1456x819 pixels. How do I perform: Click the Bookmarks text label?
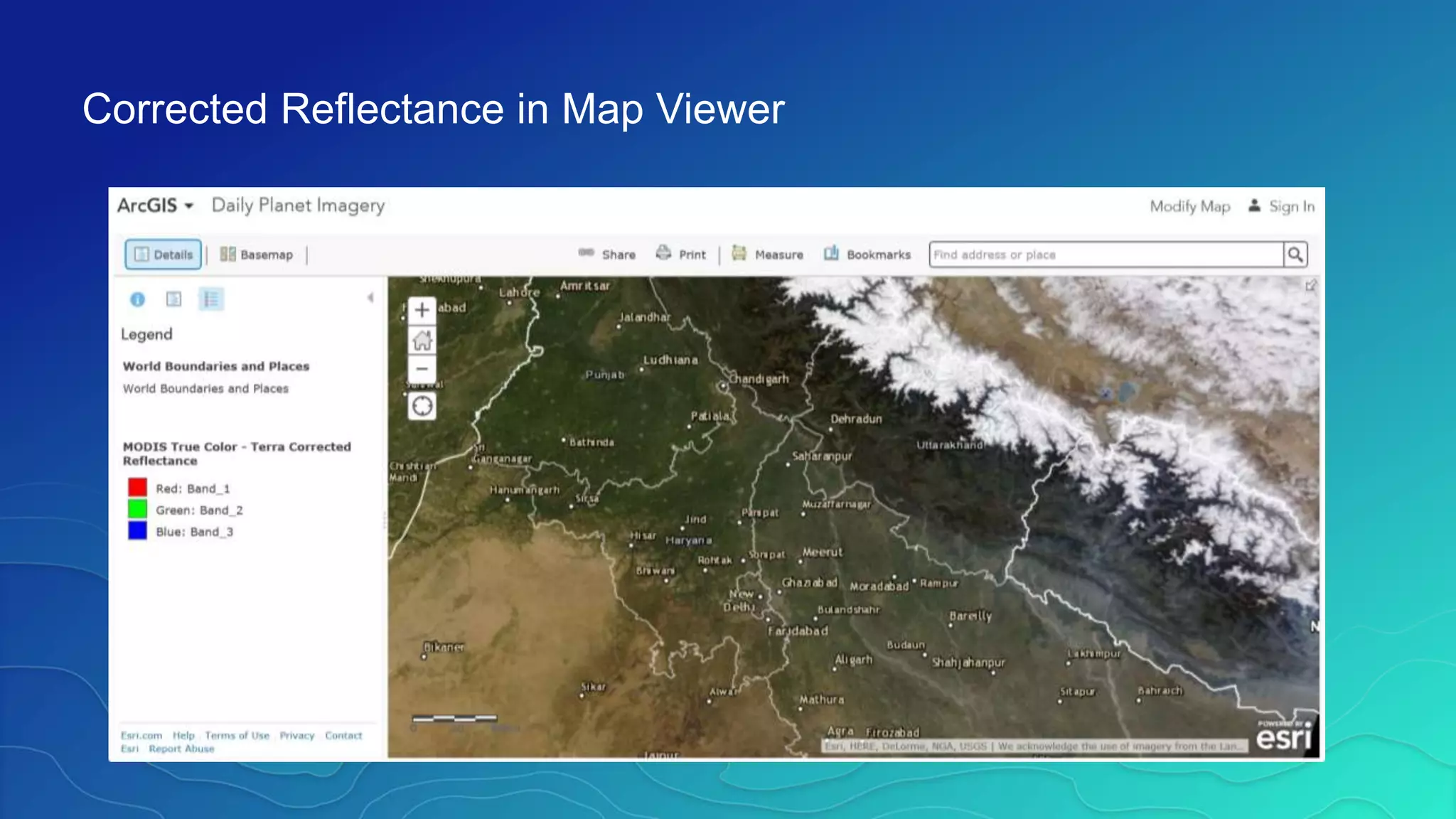pos(879,255)
